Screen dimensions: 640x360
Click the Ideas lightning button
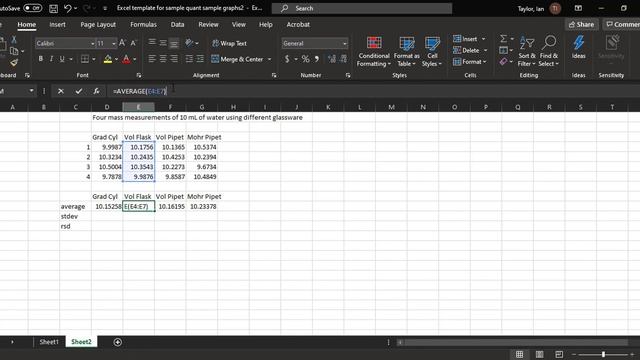coord(578,47)
